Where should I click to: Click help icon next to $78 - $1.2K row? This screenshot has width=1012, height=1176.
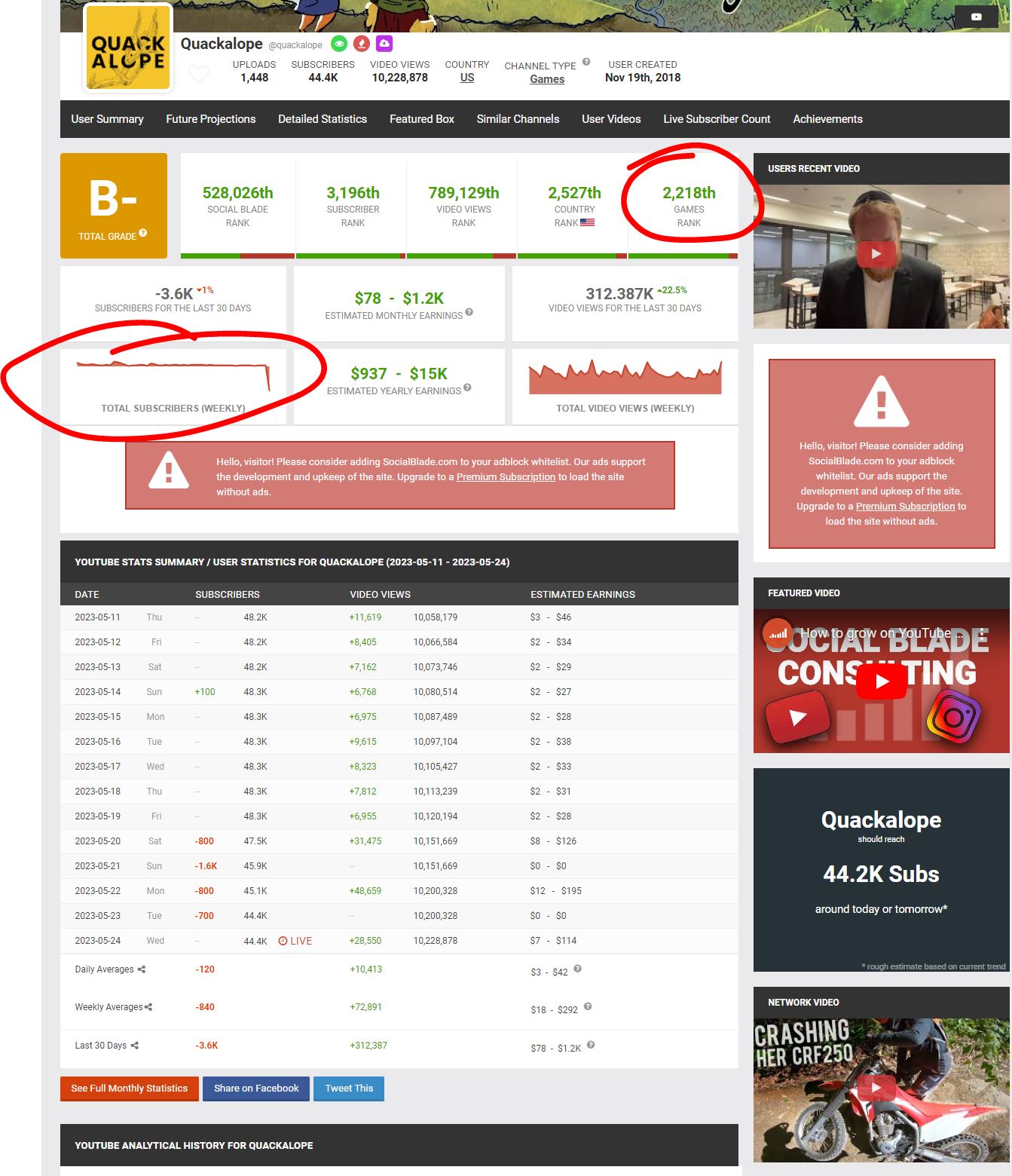(x=591, y=1045)
